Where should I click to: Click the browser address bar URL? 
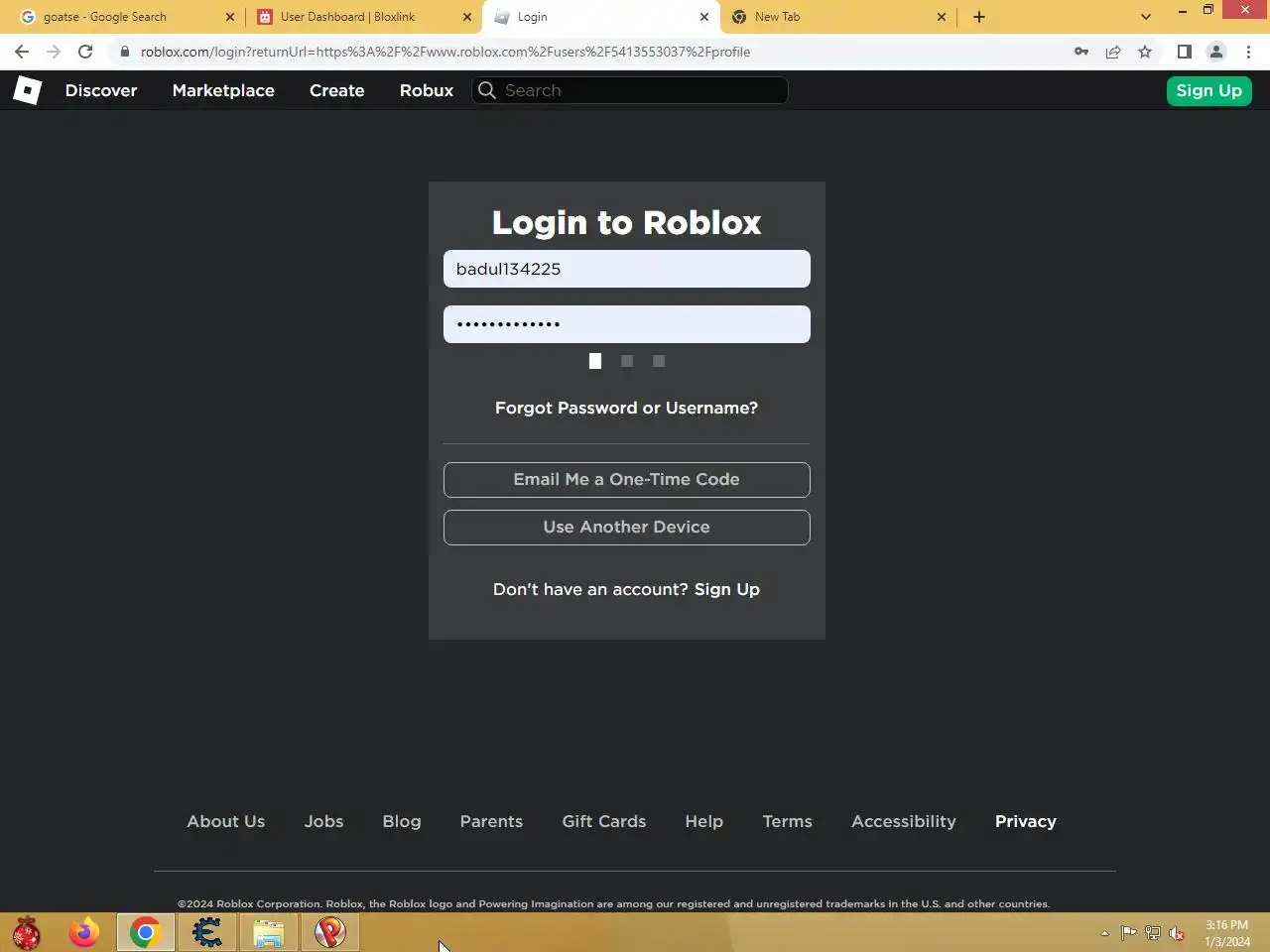(x=445, y=52)
